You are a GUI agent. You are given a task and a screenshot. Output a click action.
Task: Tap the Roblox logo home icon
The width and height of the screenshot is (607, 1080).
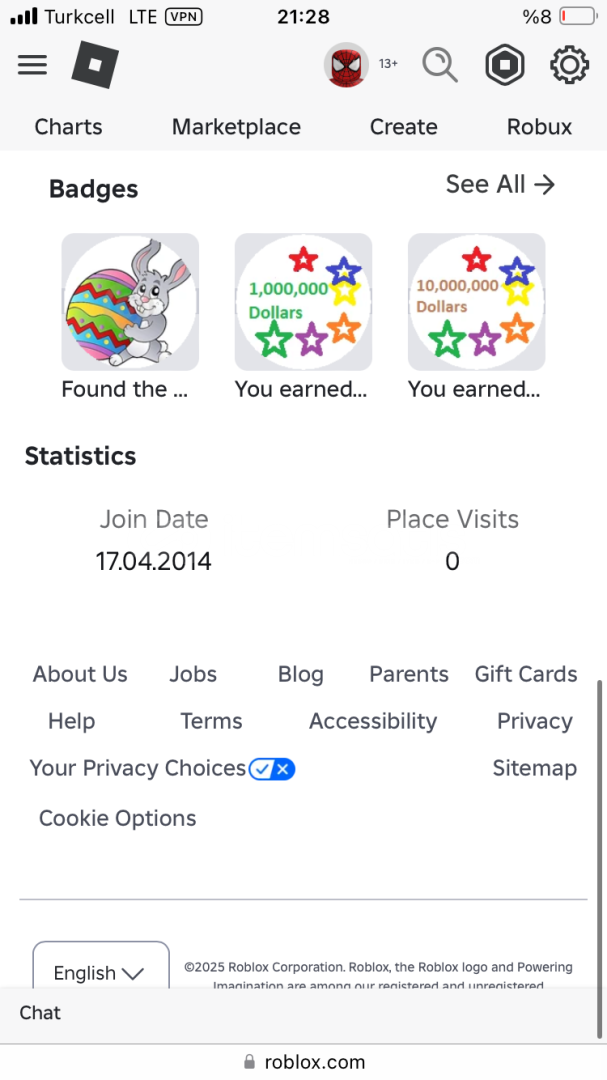[95, 65]
